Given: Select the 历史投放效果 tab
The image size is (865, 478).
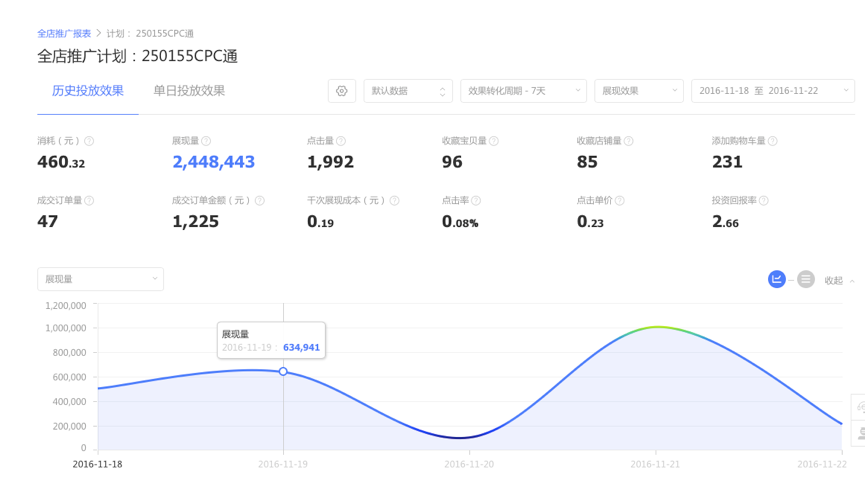Looking at the screenshot, I should 88,91.
